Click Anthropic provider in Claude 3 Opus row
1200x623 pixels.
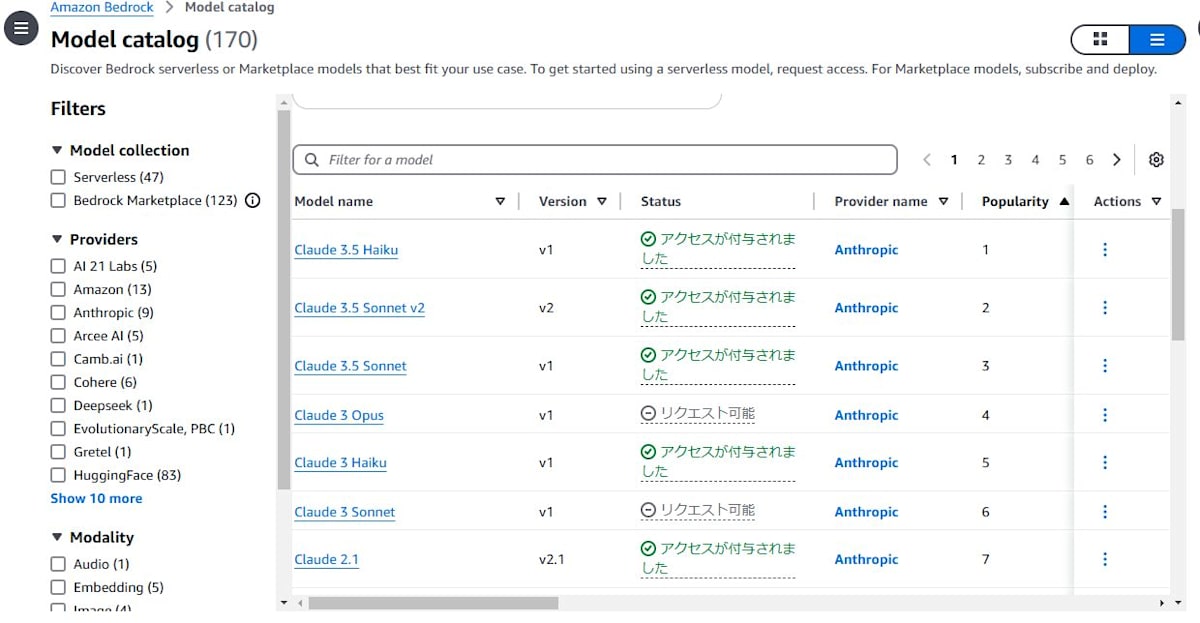point(866,415)
